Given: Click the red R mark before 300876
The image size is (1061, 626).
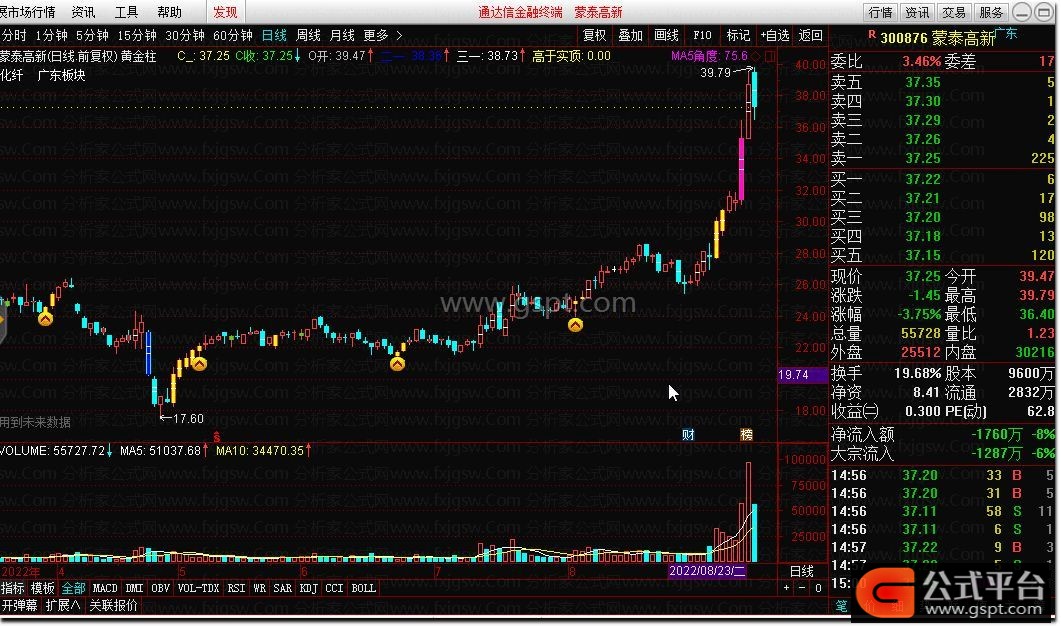Looking at the screenshot, I should [x=872, y=35].
